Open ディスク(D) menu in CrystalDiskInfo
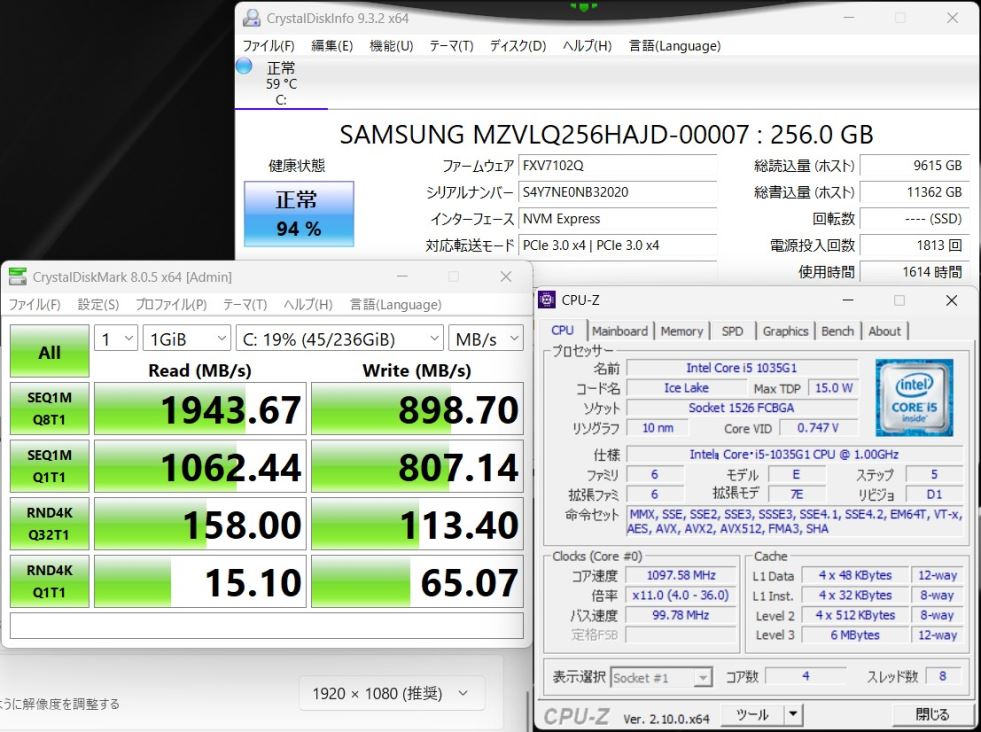This screenshot has height=732, width=981. coord(517,46)
